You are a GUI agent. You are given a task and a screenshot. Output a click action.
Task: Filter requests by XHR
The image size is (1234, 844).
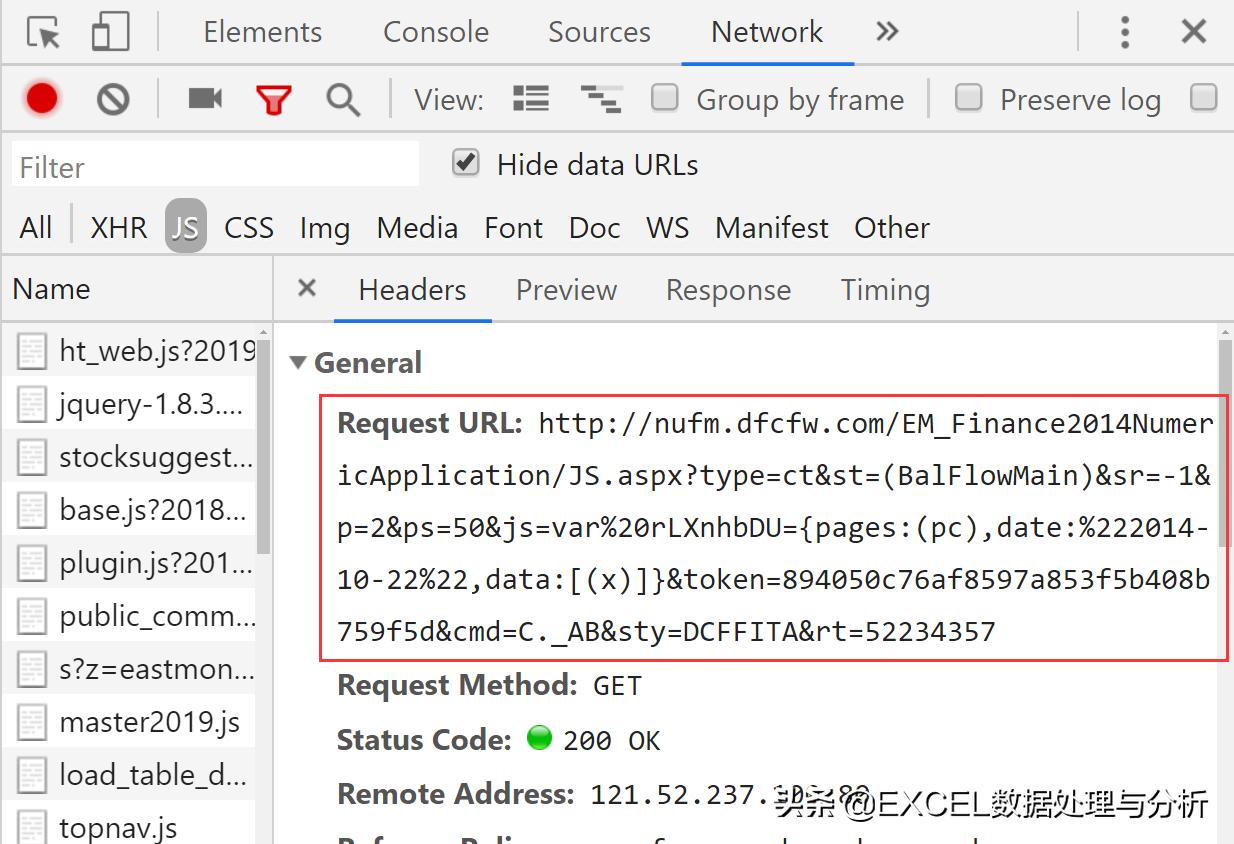pyautogui.click(x=118, y=227)
